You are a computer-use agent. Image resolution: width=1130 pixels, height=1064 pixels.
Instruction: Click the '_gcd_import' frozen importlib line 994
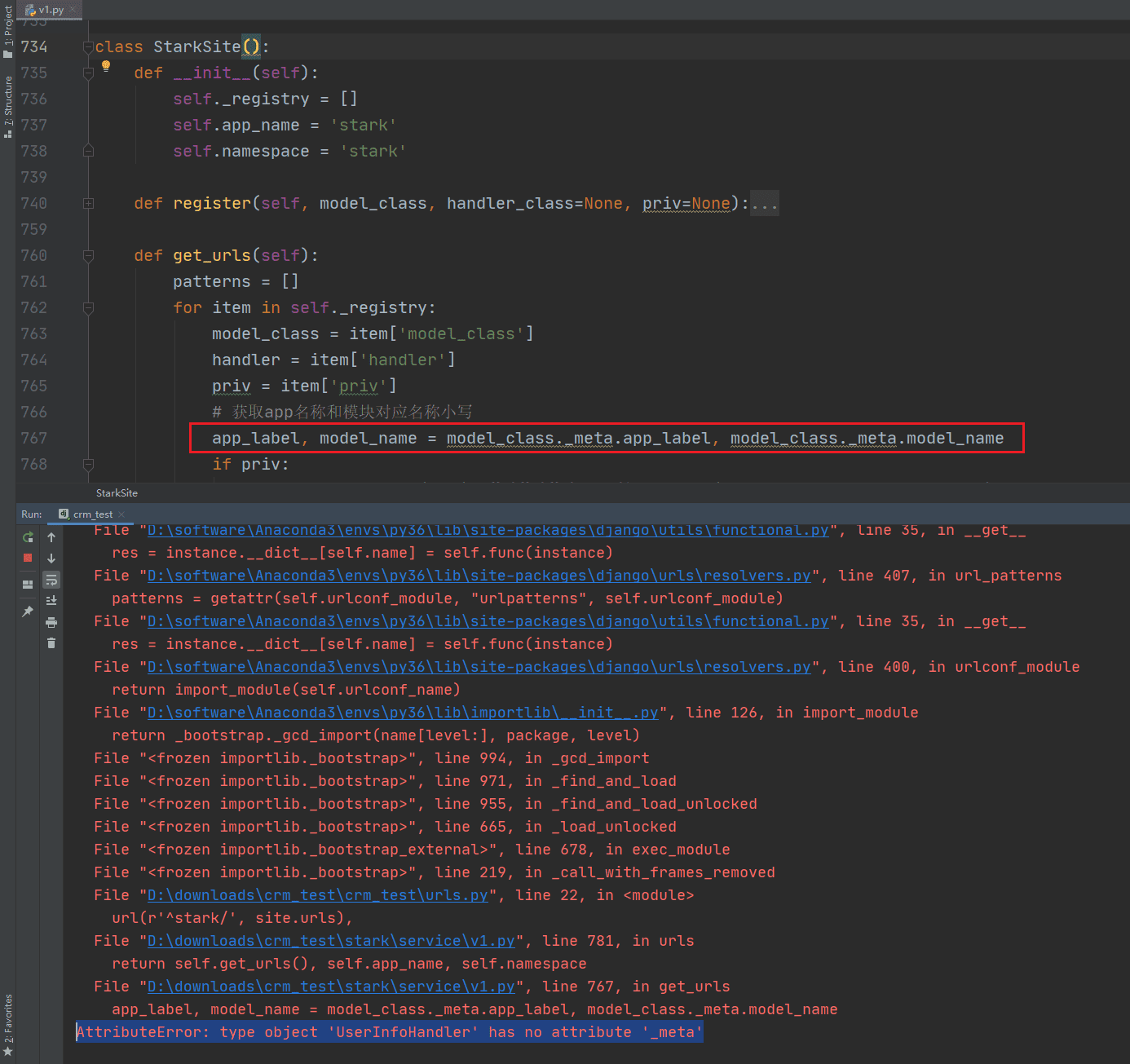pos(372,758)
